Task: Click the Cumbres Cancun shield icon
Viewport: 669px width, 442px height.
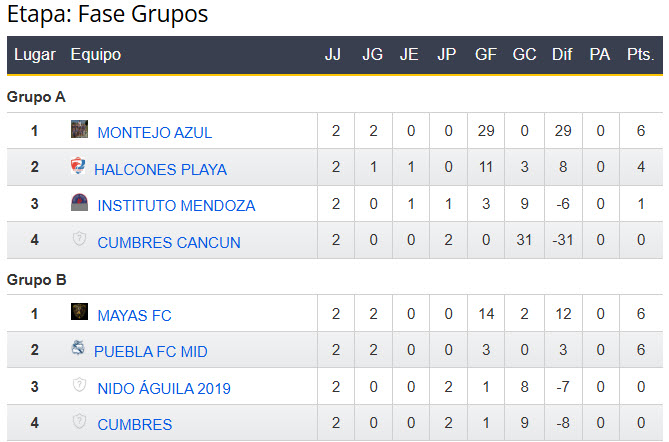Action: coord(79,241)
